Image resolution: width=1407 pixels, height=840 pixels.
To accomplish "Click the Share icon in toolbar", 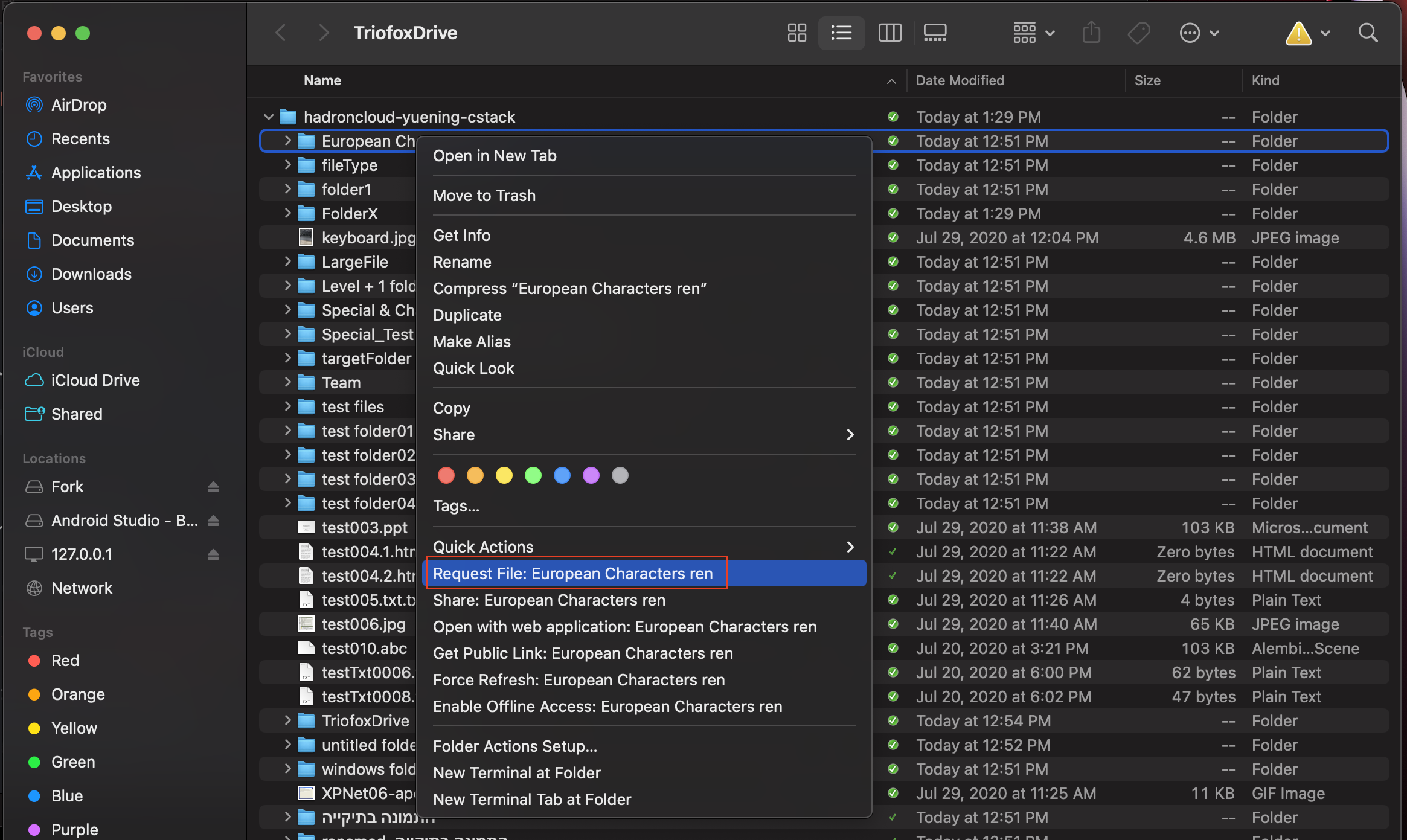I will (1091, 31).
